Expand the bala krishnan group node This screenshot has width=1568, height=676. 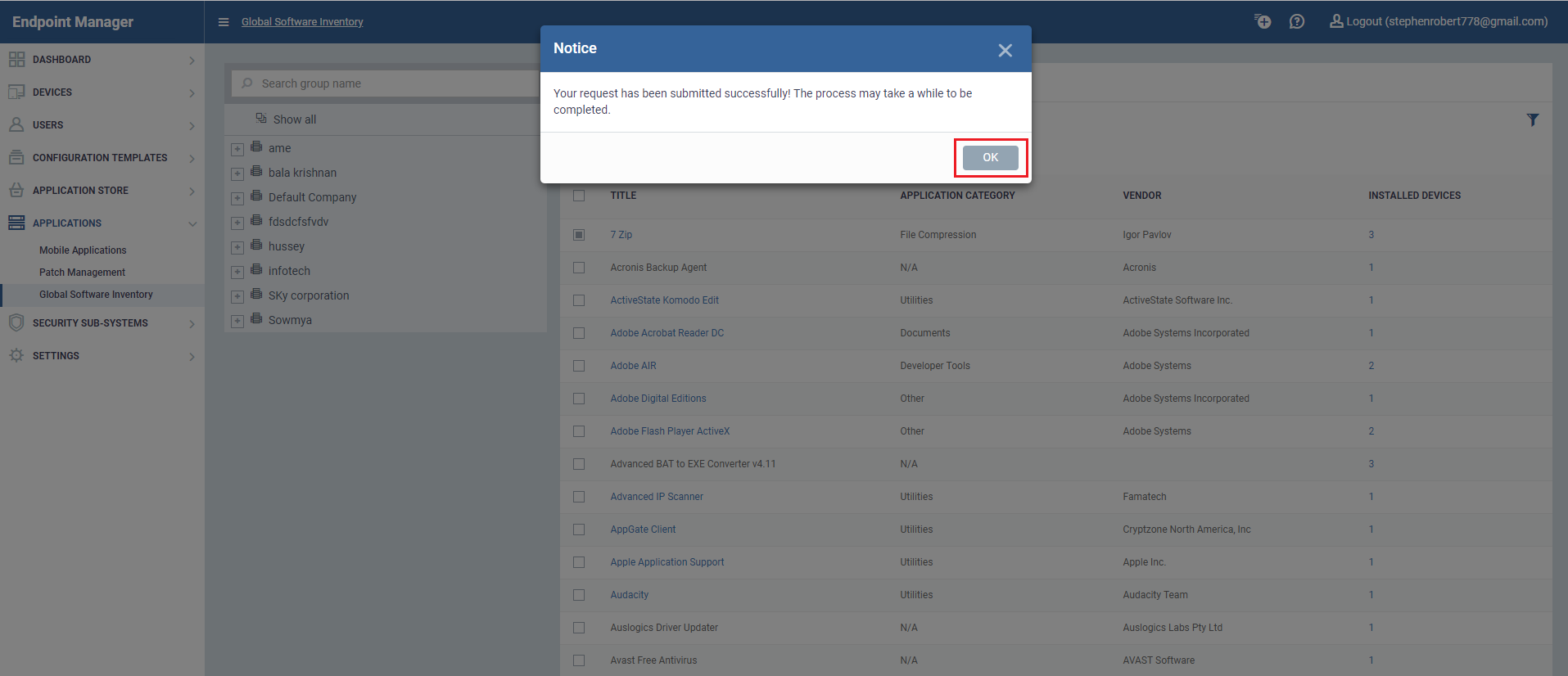237,174
